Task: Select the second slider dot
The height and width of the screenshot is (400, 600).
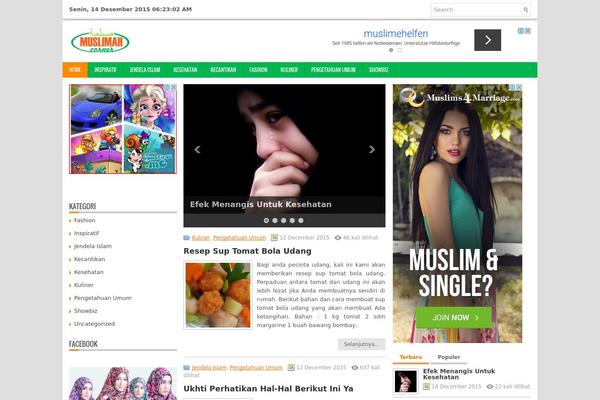Action: point(275,220)
